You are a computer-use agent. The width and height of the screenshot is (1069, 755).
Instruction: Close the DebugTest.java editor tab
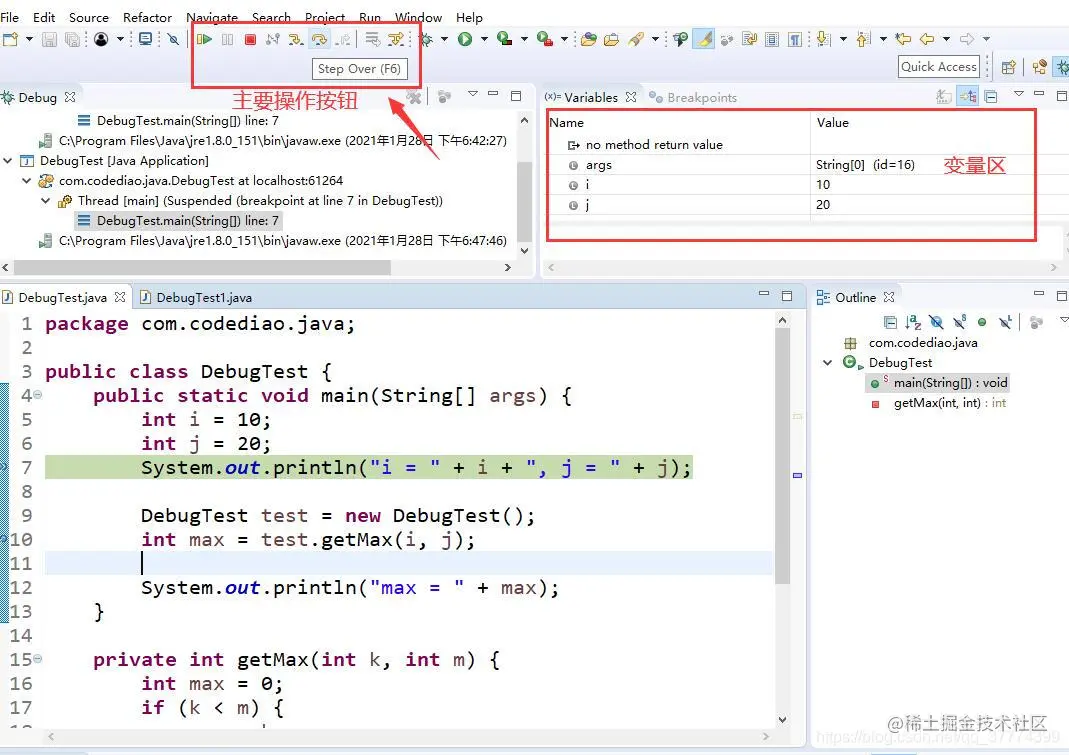120,297
